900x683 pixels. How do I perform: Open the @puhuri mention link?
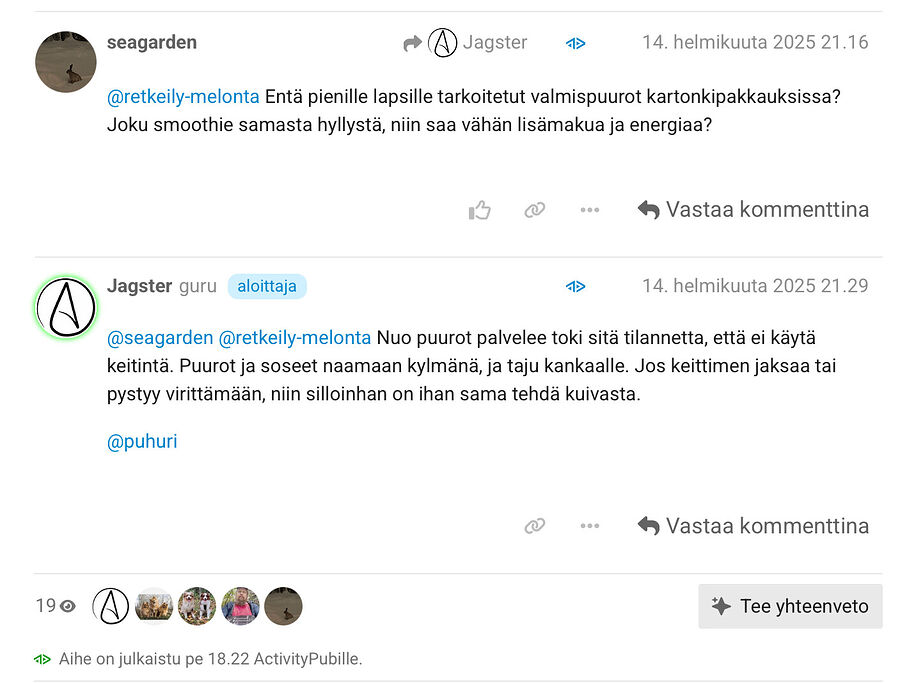142,441
